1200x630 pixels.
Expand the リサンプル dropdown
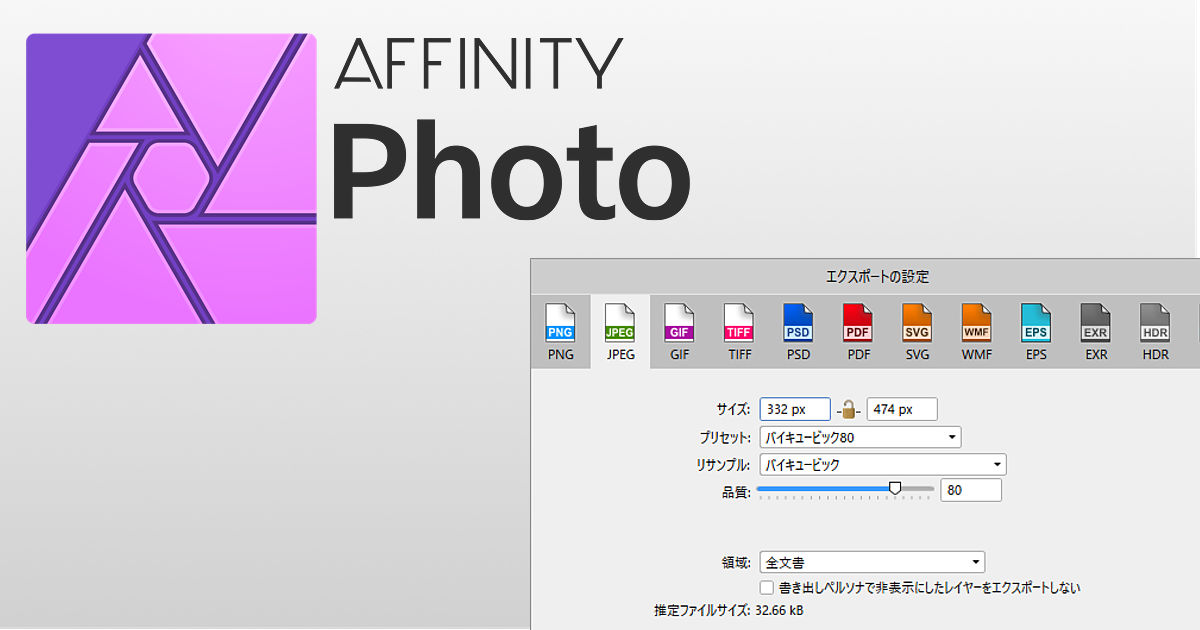[882, 464]
